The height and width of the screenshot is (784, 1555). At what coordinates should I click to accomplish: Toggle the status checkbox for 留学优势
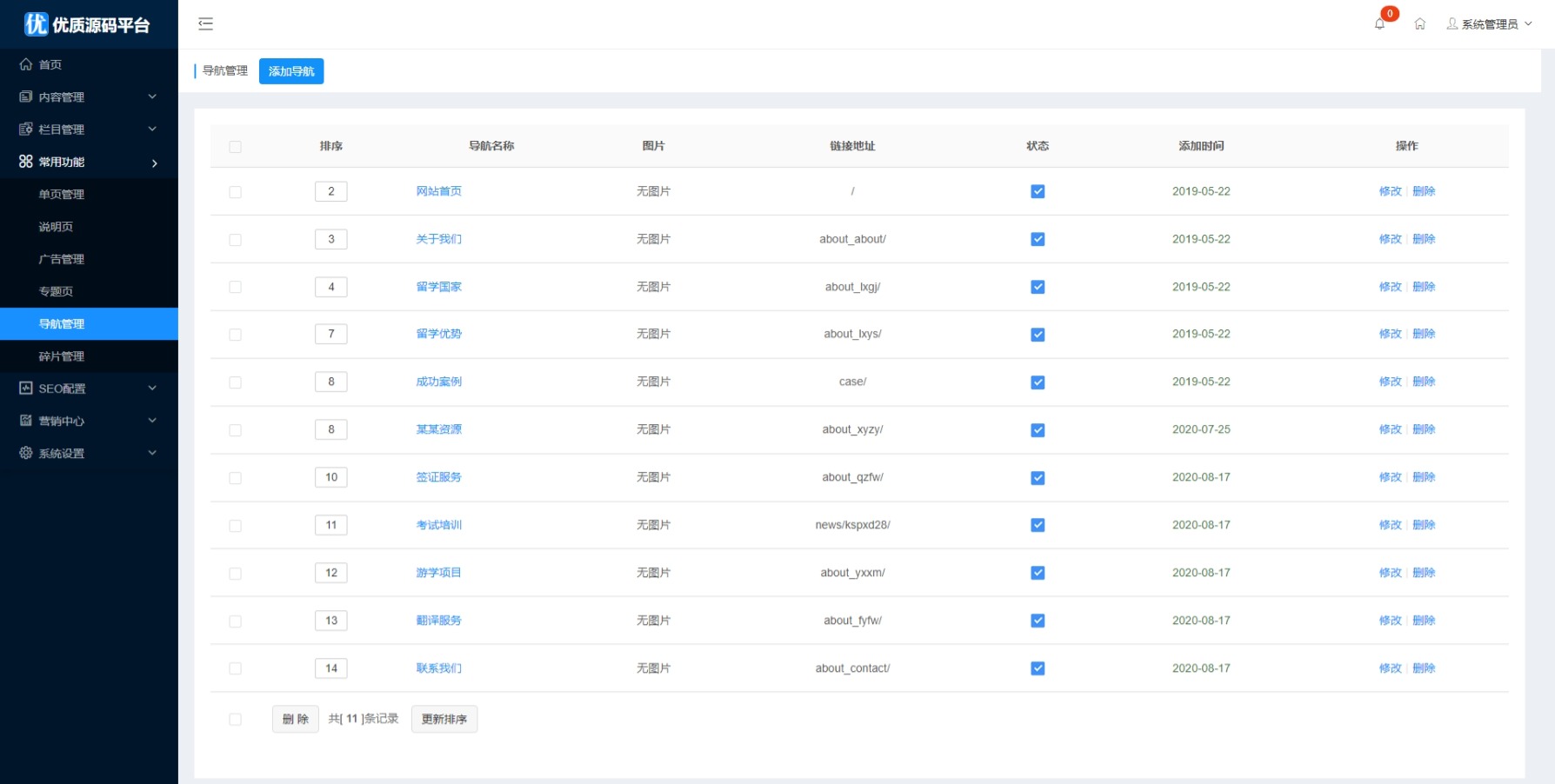click(1038, 335)
